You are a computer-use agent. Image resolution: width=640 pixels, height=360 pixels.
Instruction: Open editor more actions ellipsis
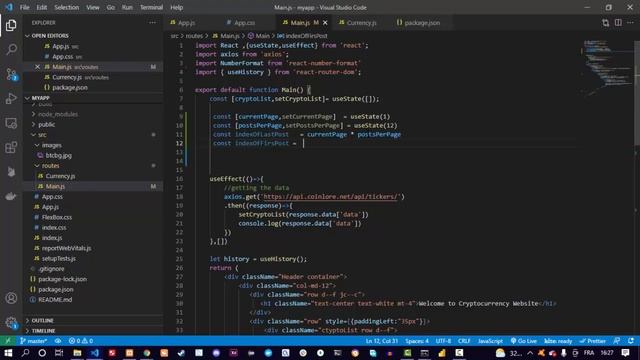pyautogui.click(x=631, y=23)
